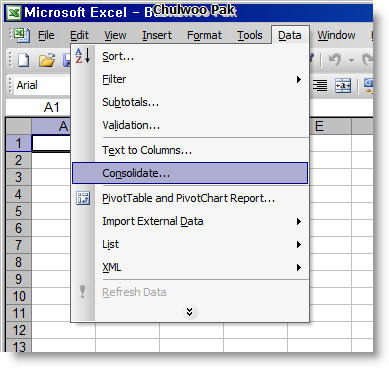
Task: Click the Merge and Center icon
Action: (343, 85)
